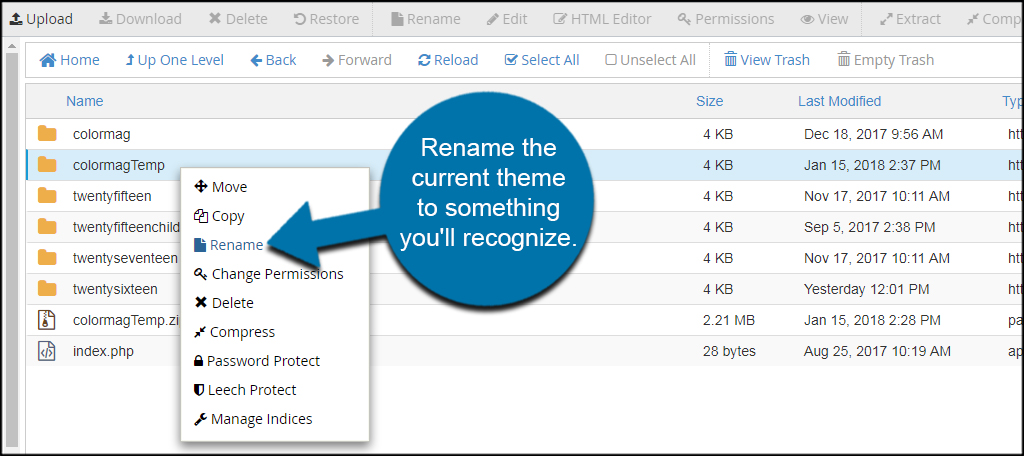The image size is (1024, 456).
Task: Click Up One Level
Action: [x=174, y=60]
